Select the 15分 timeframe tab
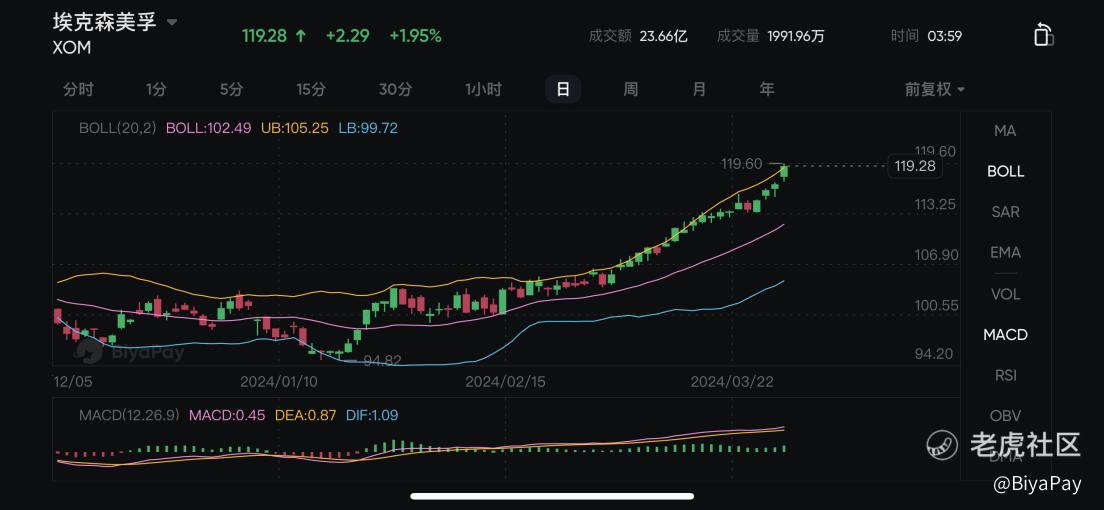The width and height of the screenshot is (1104, 510). (x=310, y=89)
